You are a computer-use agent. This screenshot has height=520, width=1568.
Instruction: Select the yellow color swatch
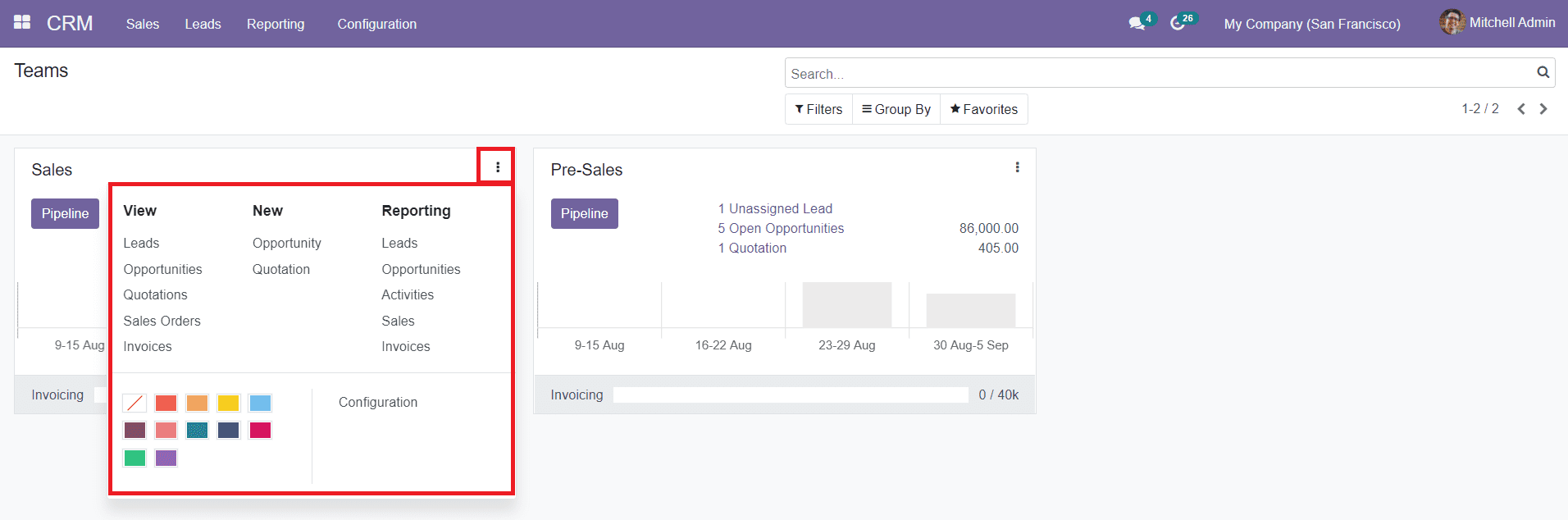point(228,403)
